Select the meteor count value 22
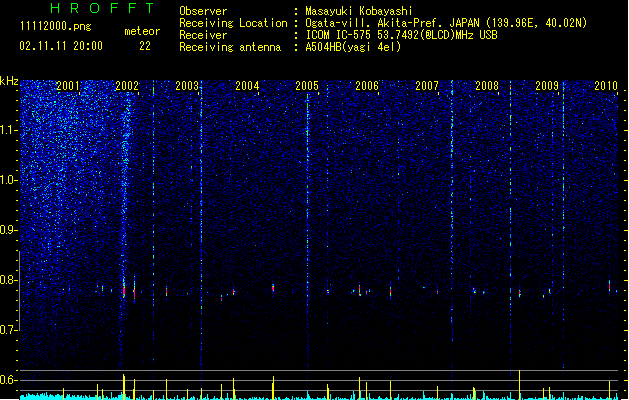 [x=145, y=46]
